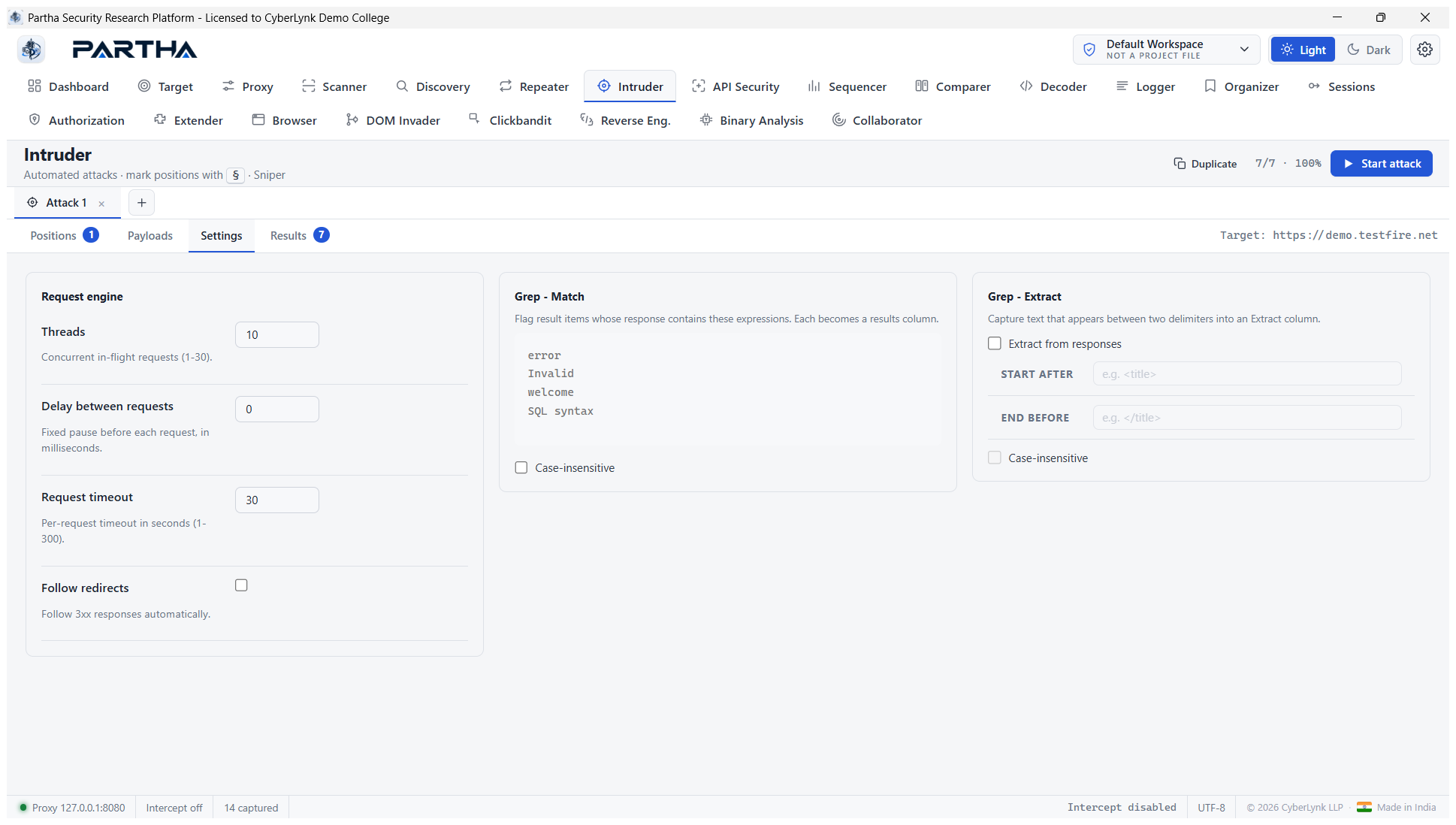Switch to the Positions tab
1456x825 pixels.
64,235
